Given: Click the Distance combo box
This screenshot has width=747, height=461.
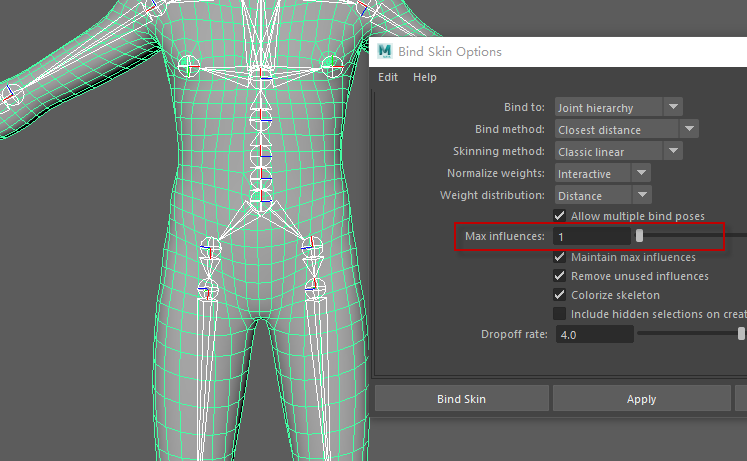Looking at the screenshot, I should 593,195.
